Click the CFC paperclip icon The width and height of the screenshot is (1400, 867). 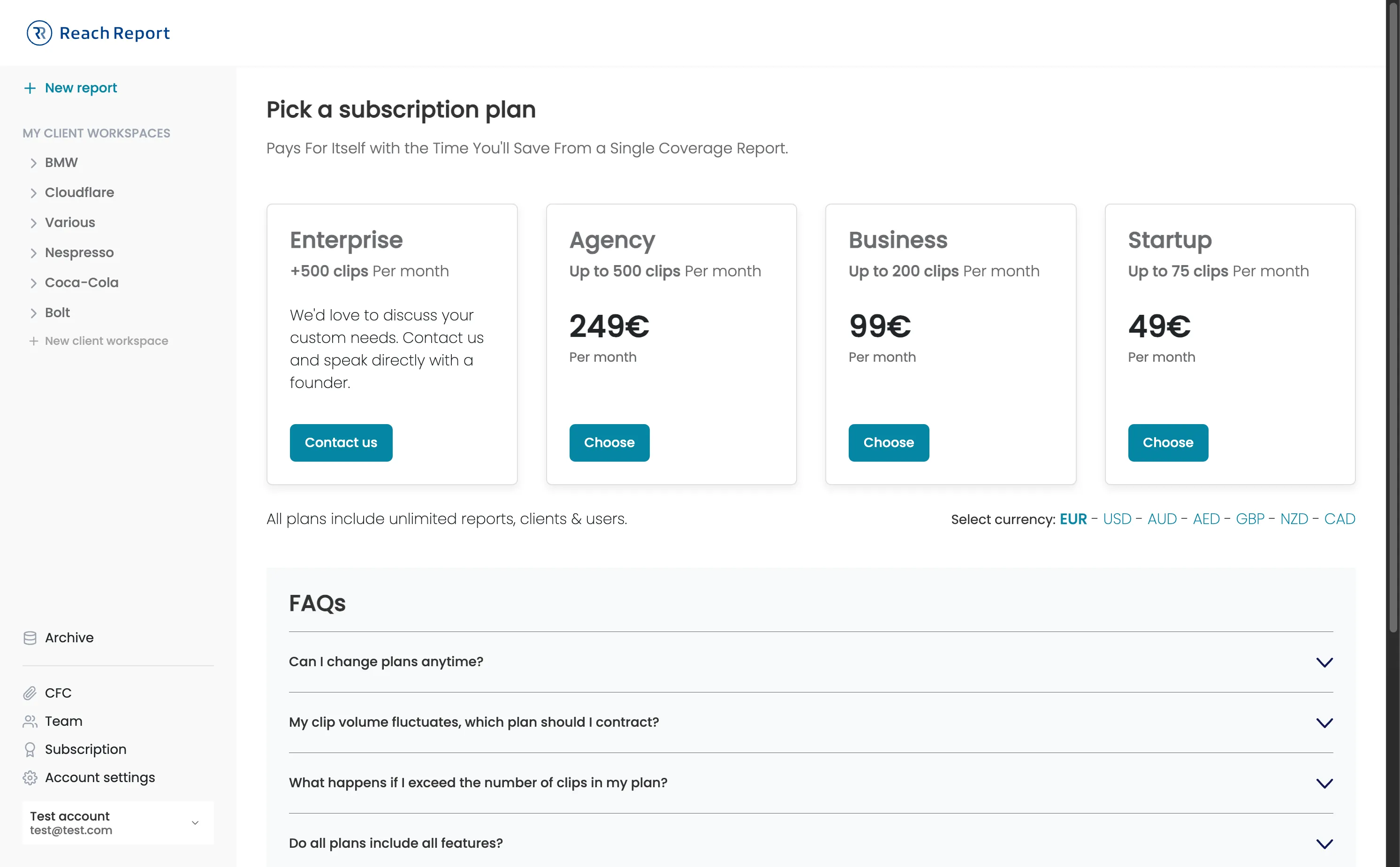coord(30,692)
